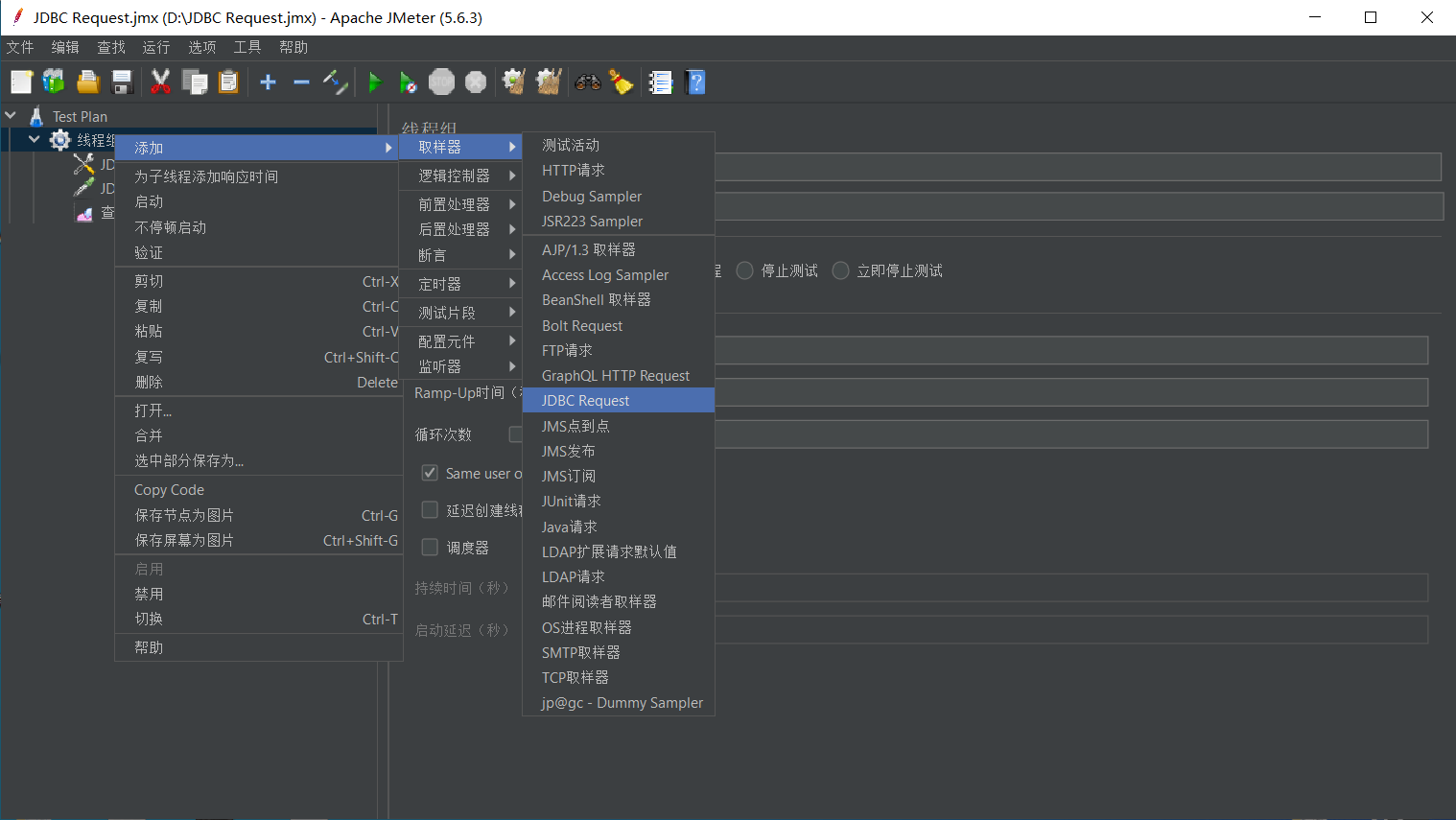Collapse all nodes with the minus icon
This screenshot has width=1456, height=820.
tap(301, 82)
